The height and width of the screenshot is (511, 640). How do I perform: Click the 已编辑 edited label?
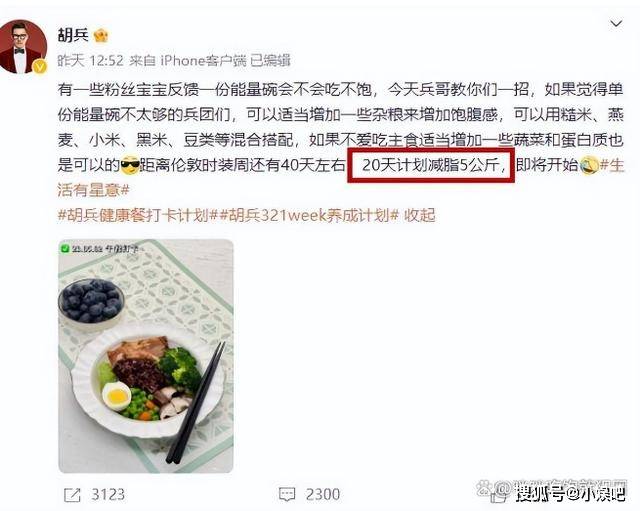click(x=270, y=61)
